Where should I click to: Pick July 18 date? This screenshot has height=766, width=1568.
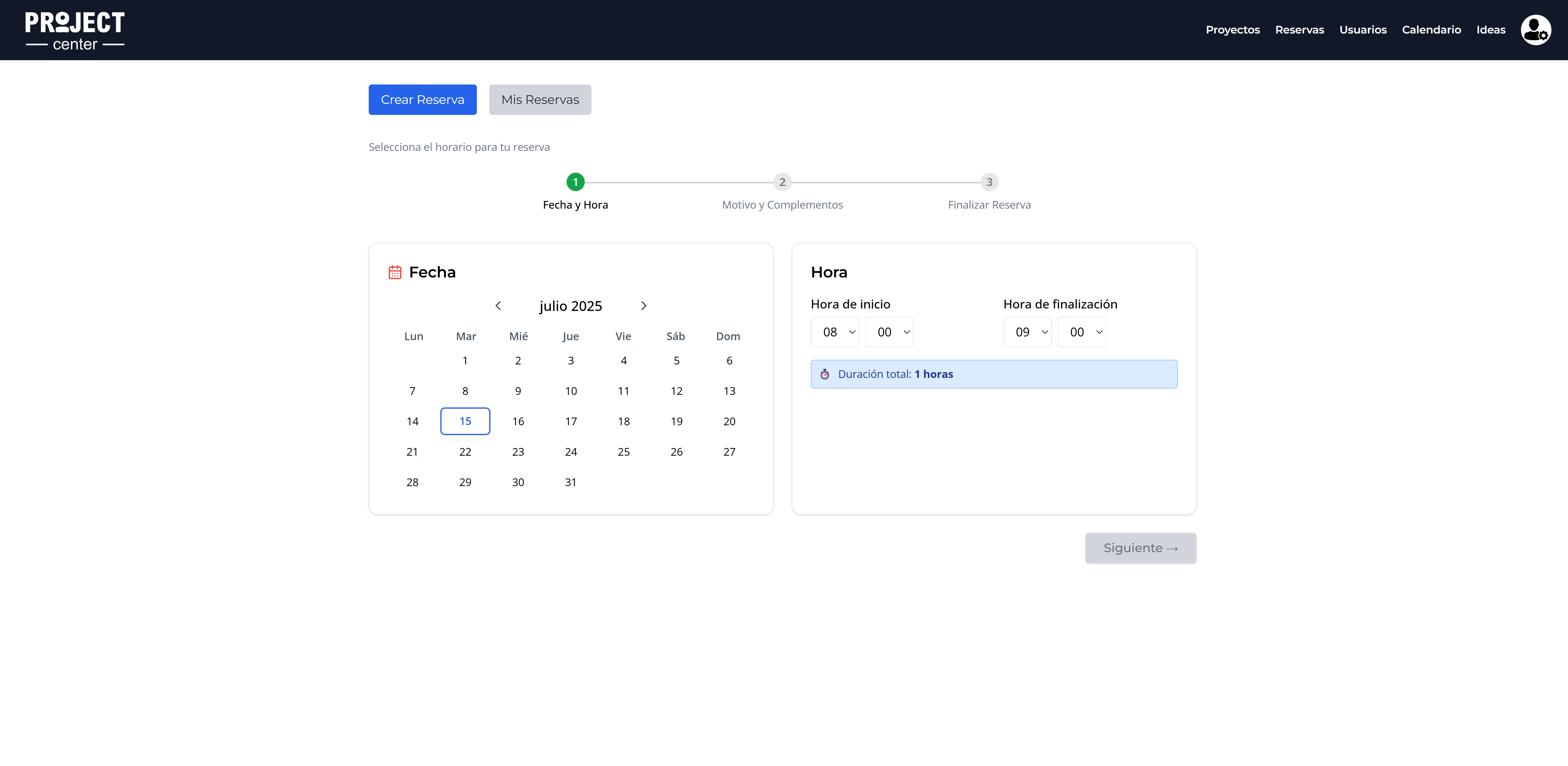[x=624, y=421]
